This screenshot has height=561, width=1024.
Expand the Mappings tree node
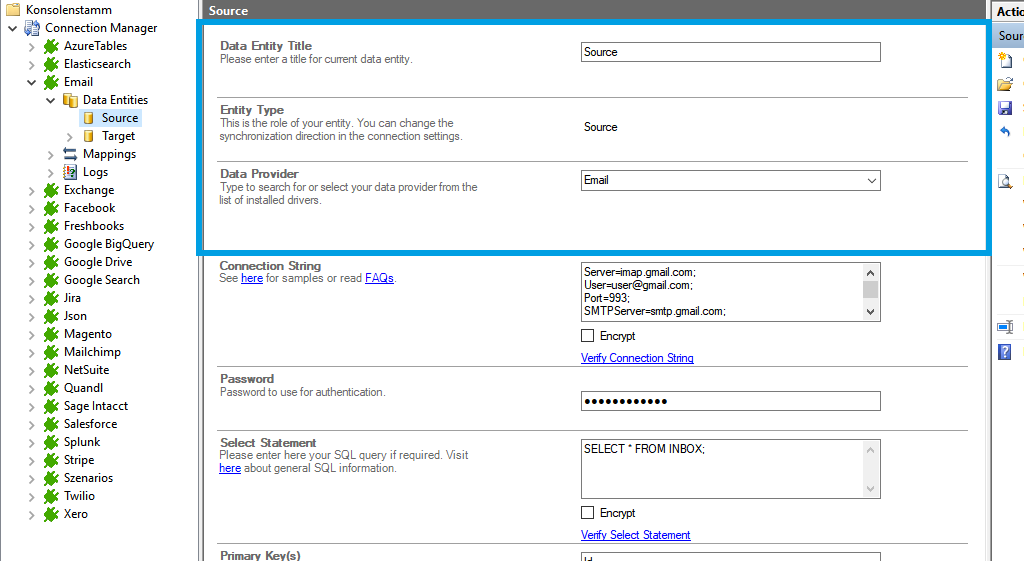(51, 154)
